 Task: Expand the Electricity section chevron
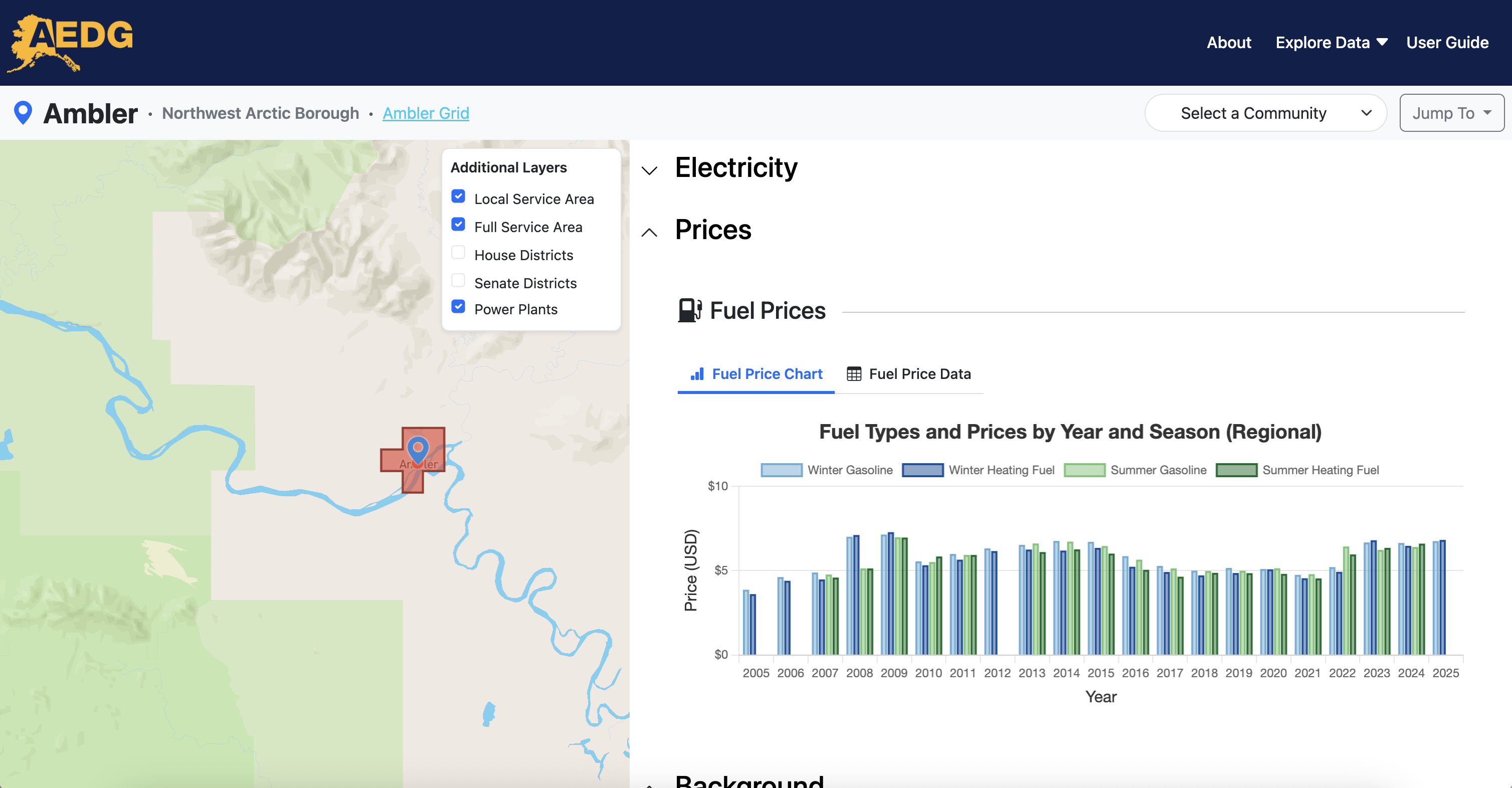click(649, 171)
